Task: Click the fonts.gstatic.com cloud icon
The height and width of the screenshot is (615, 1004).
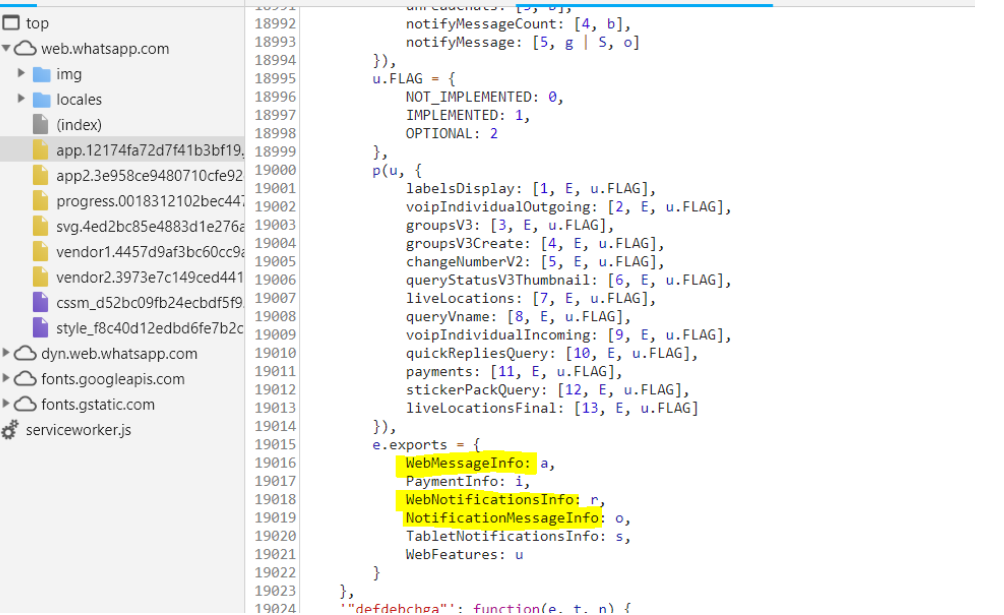Action: (25, 404)
